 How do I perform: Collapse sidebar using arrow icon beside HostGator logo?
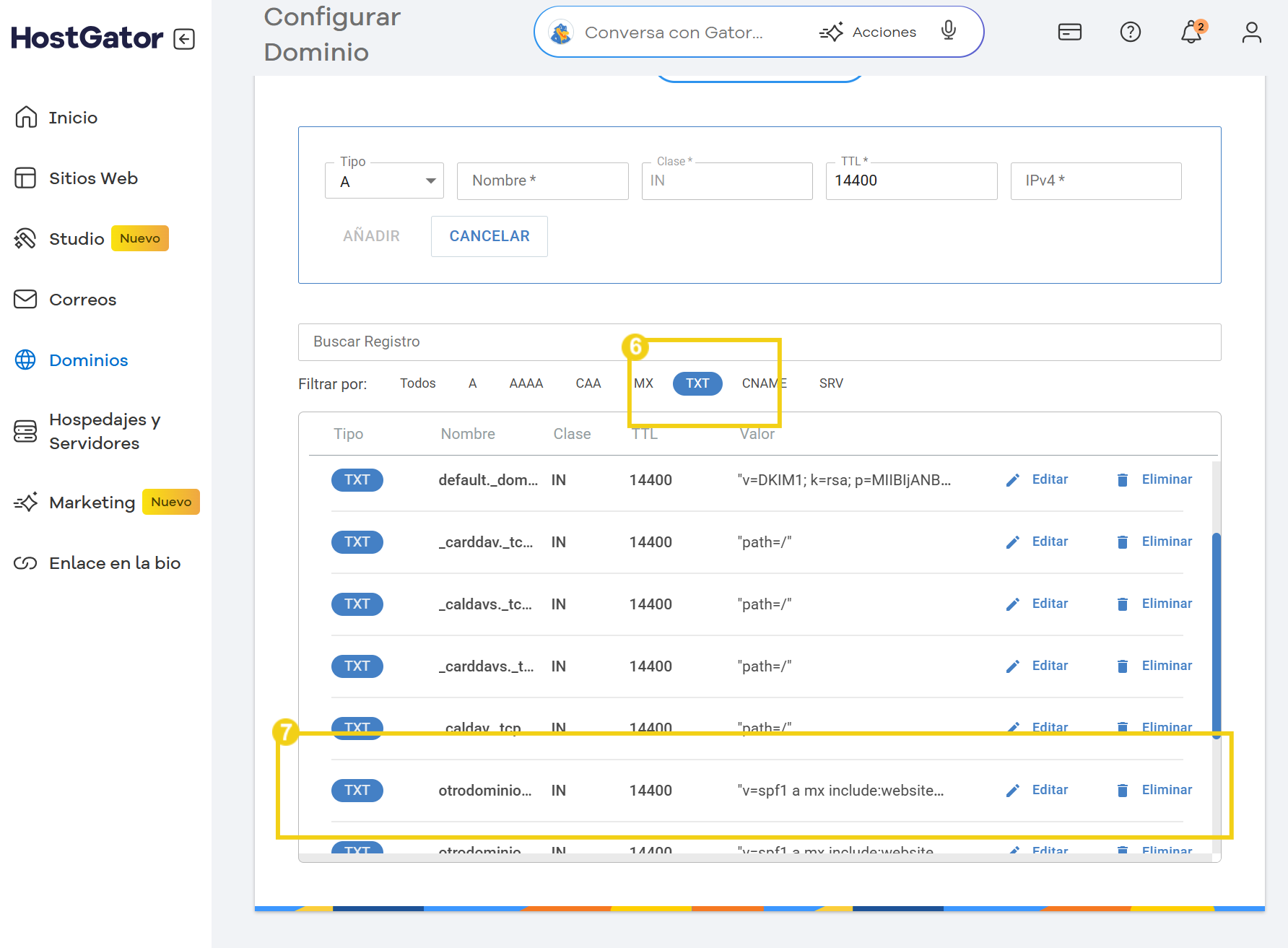(x=184, y=38)
